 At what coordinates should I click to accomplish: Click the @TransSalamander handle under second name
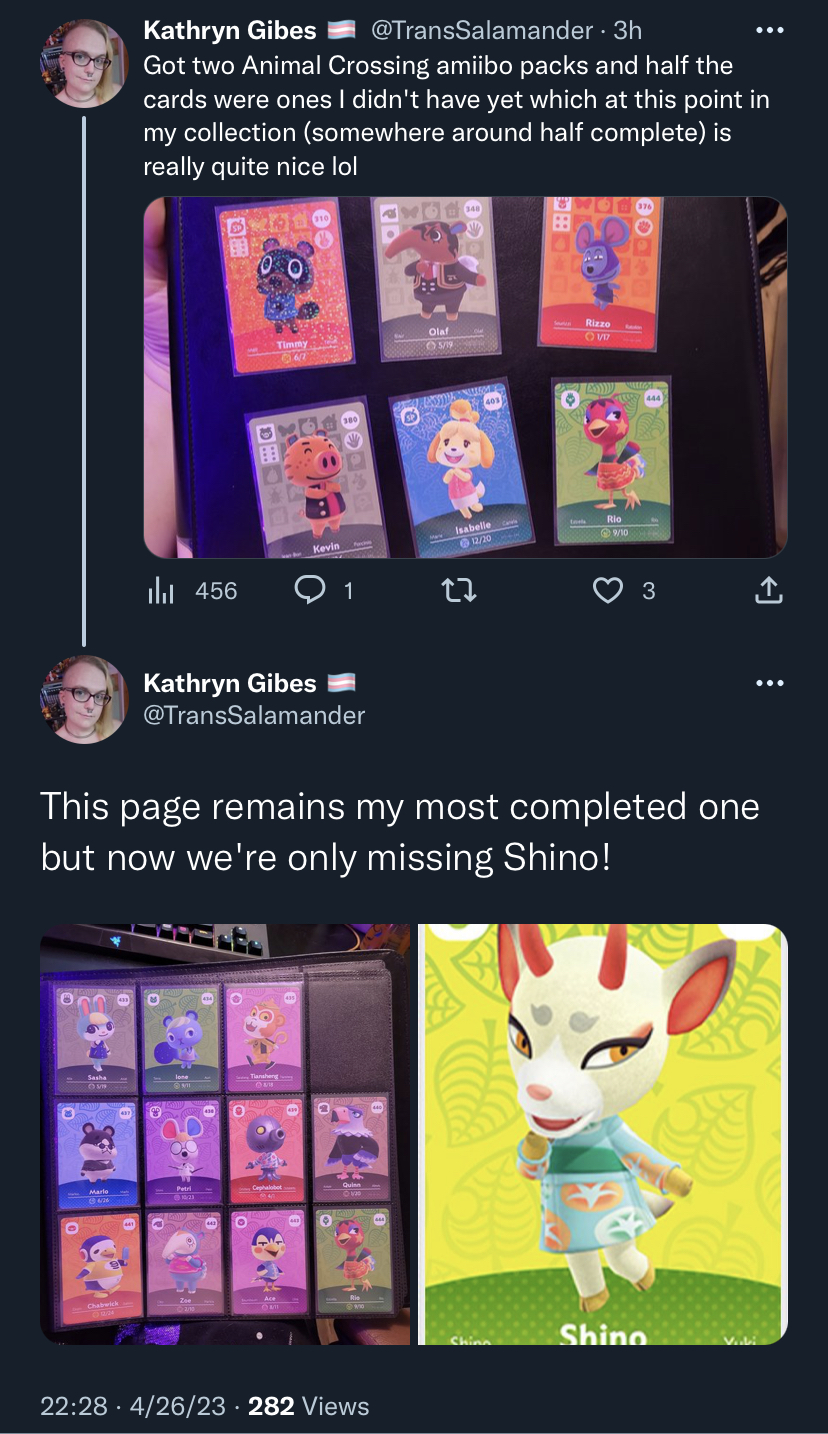pos(254,715)
